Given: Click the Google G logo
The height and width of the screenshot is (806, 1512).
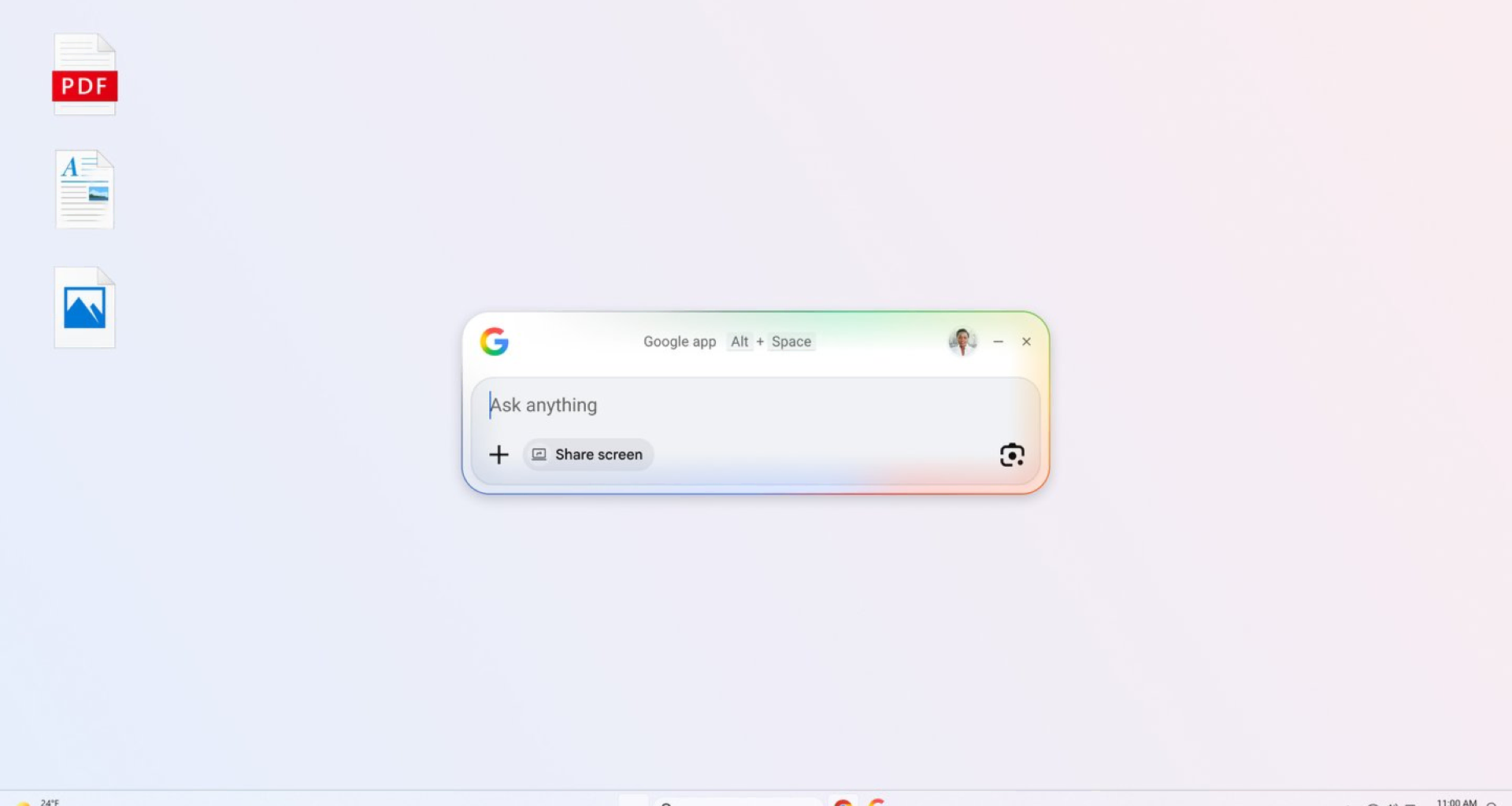Looking at the screenshot, I should [495, 342].
